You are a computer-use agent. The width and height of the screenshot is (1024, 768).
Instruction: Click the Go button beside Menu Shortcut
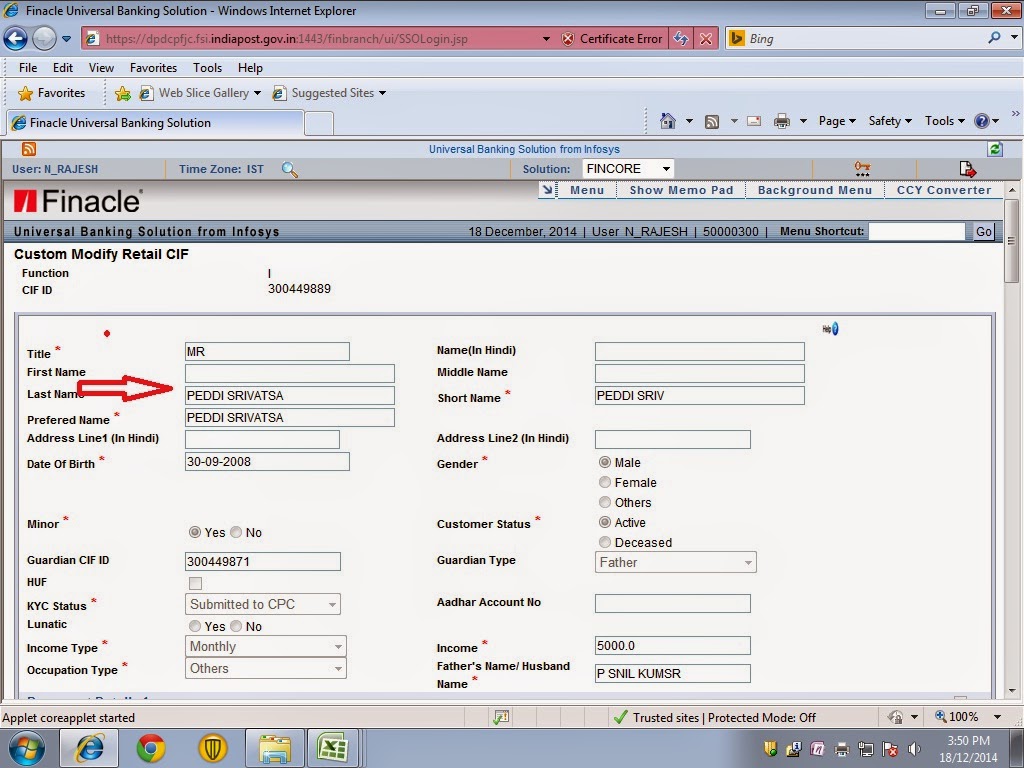click(983, 231)
